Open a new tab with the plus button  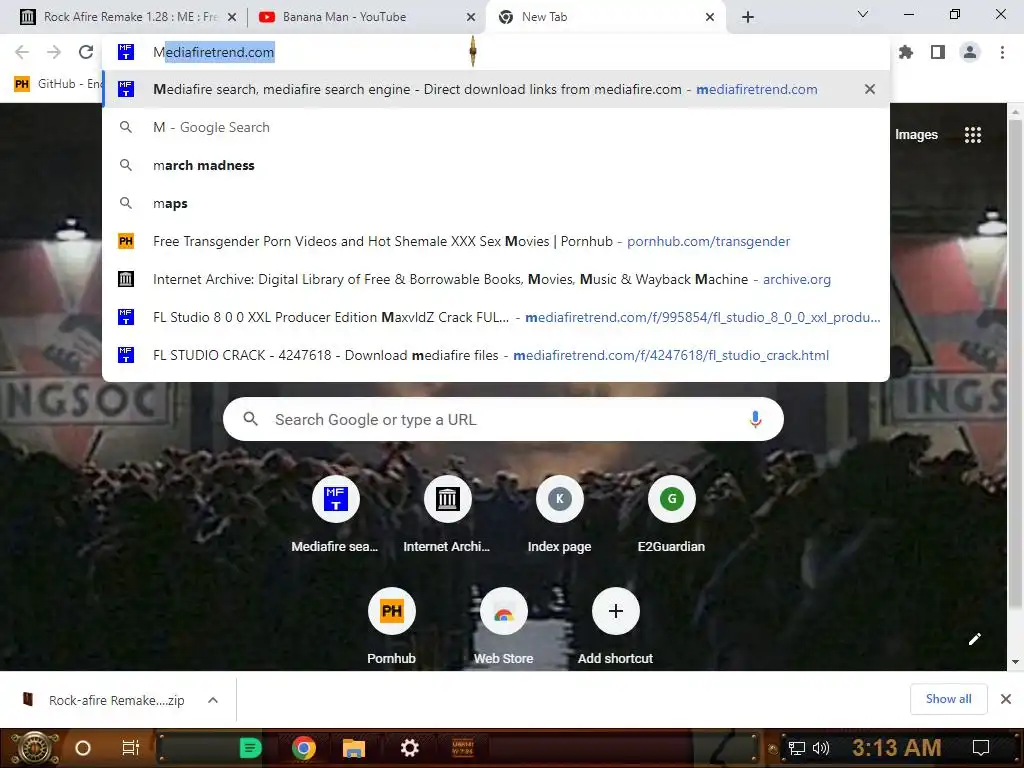(748, 17)
